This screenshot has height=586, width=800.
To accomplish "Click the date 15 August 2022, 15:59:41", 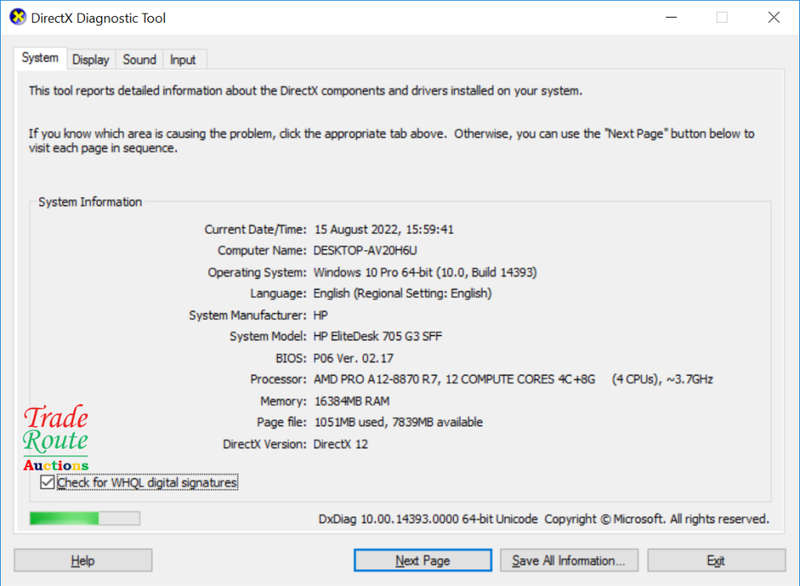I will (x=384, y=230).
